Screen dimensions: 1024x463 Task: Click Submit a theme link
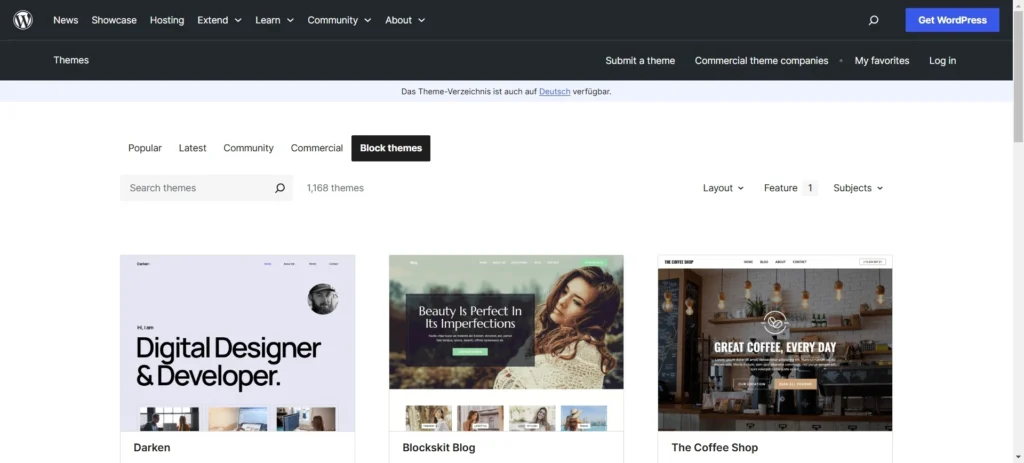coord(640,61)
